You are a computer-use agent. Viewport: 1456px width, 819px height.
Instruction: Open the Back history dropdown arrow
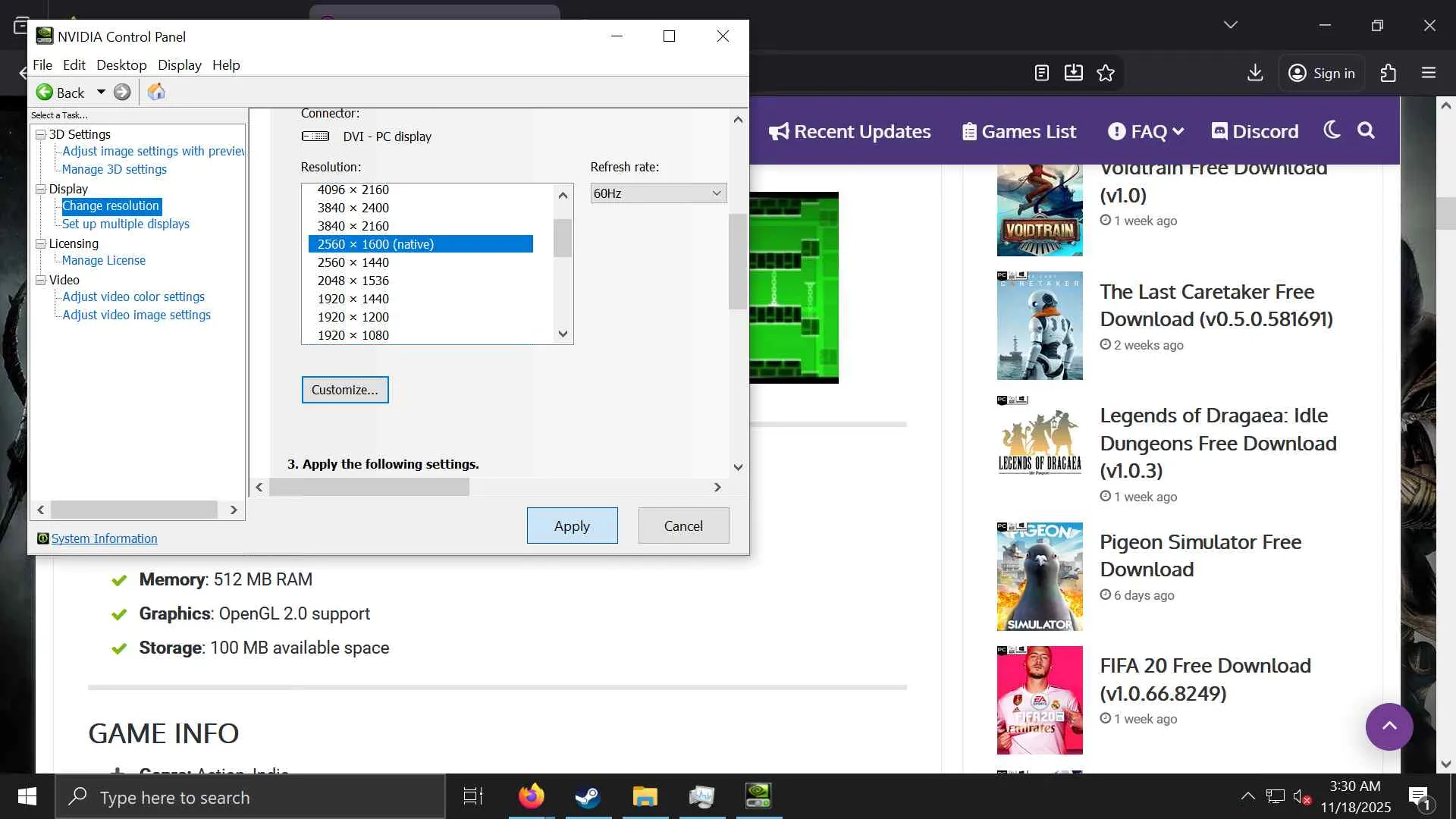pyautogui.click(x=101, y=93)
